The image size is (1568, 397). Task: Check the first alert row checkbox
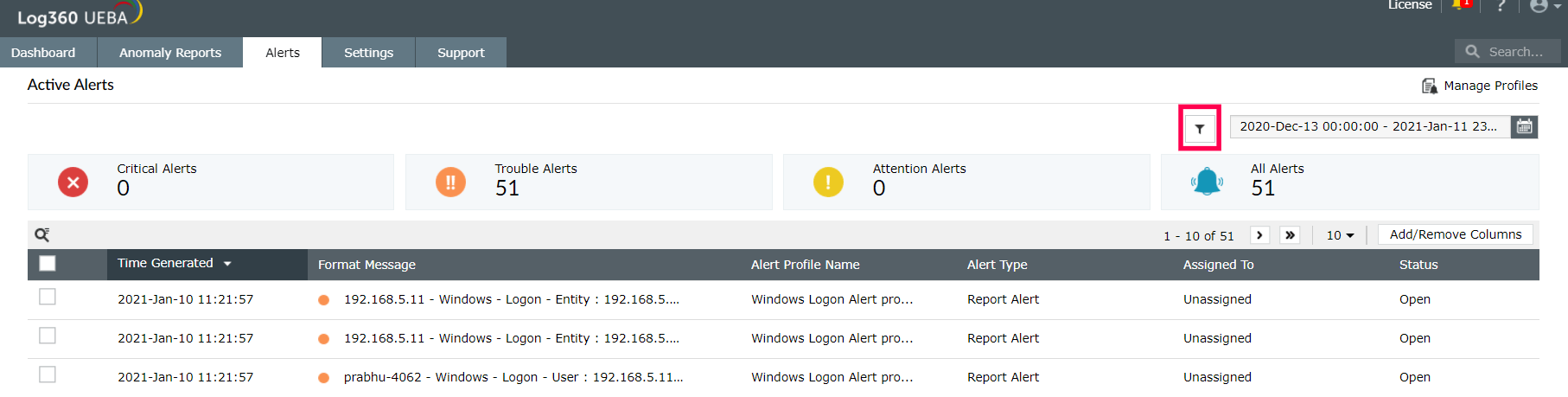pyautogui.click(x=48, y=297)
